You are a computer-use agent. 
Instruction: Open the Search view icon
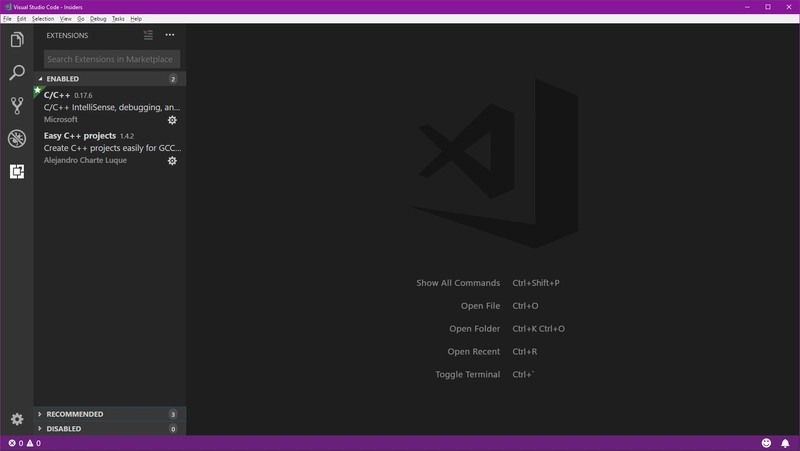pyautogui.click(x=16, y=73)
